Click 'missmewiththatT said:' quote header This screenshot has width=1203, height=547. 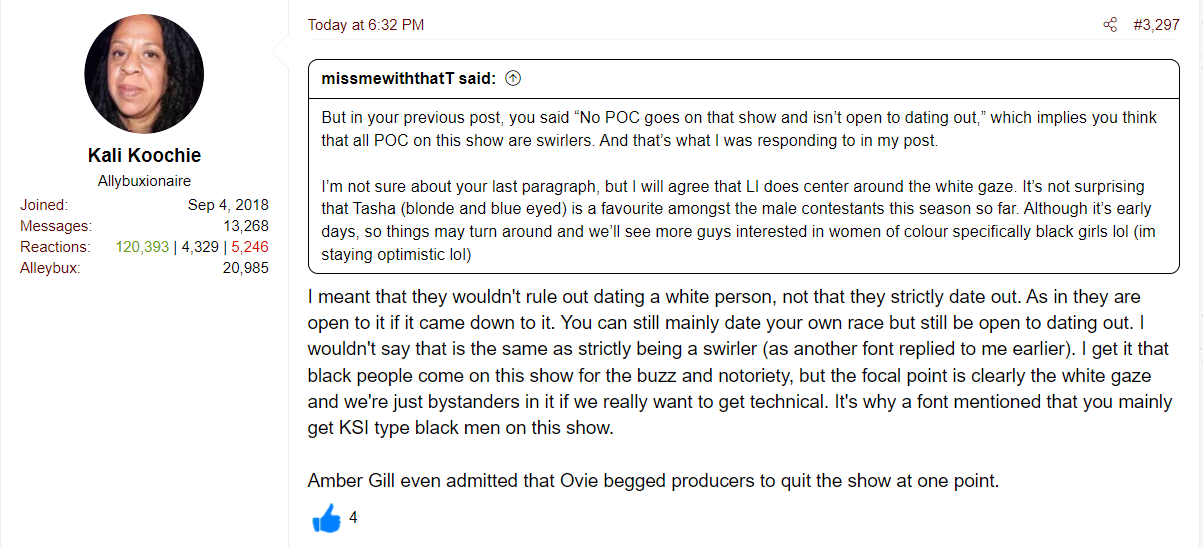(x=409, y=78)
